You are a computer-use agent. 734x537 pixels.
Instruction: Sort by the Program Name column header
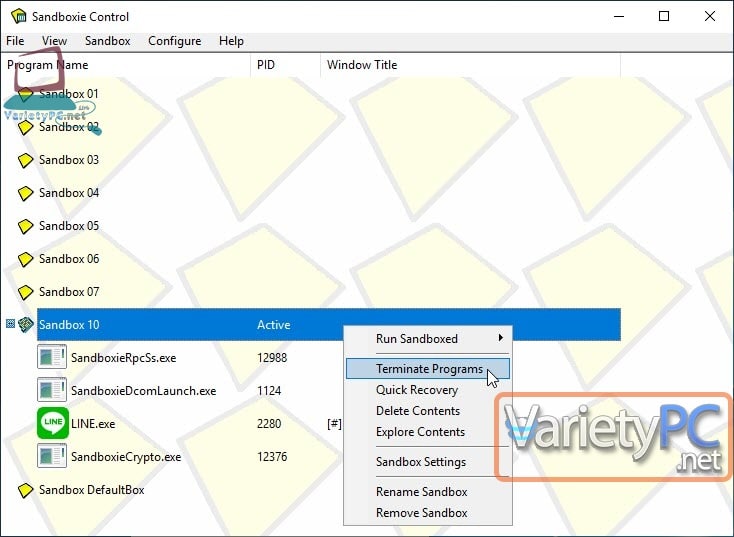tap(125, 65)
